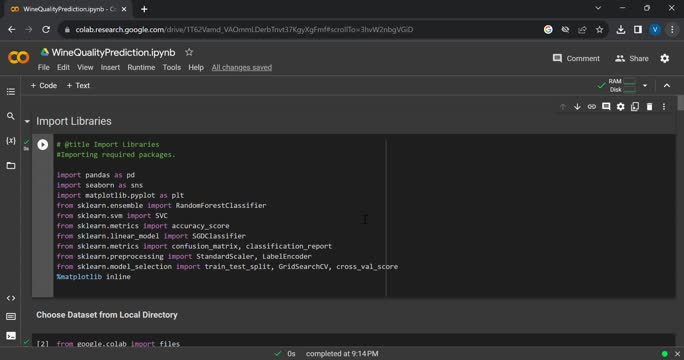
Task: Open the View menu
Action: [85, 67]
